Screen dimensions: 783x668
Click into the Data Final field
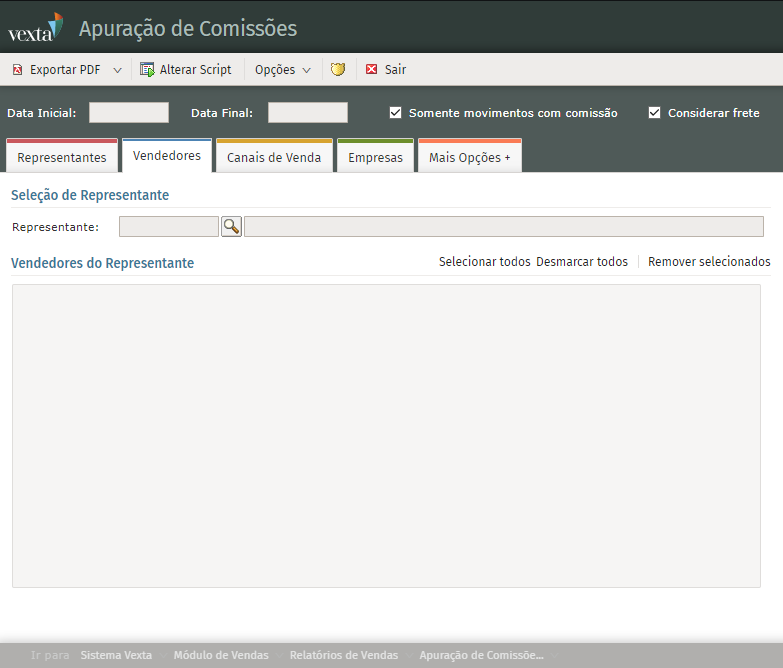pyautogui.click(x=308, y=113)
